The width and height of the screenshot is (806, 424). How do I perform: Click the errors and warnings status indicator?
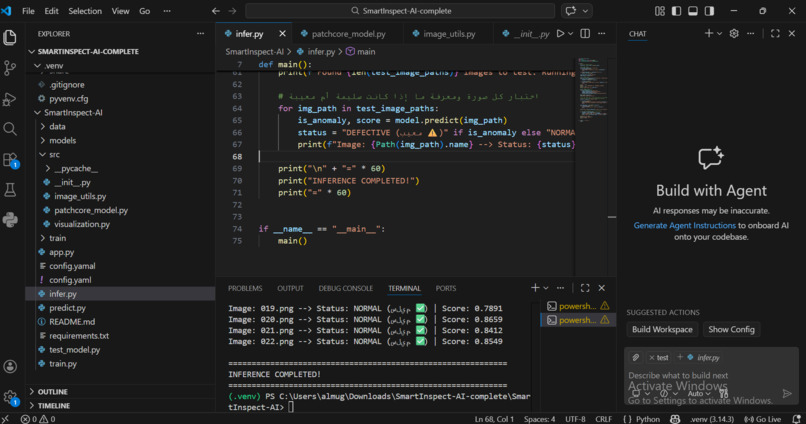pyautogui.click(x=38, y=419)
